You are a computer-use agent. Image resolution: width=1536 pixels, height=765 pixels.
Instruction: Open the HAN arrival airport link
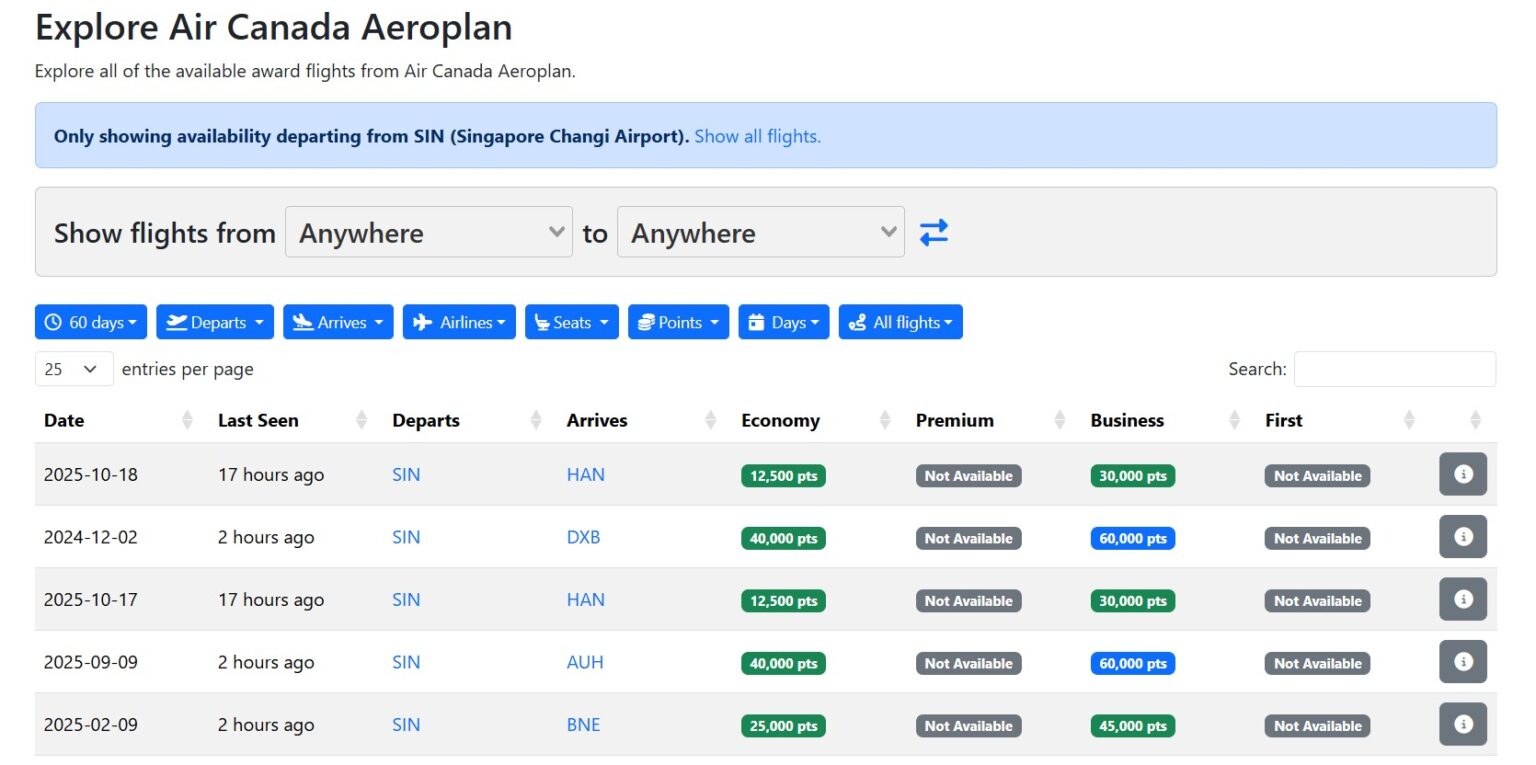(585, 474)
